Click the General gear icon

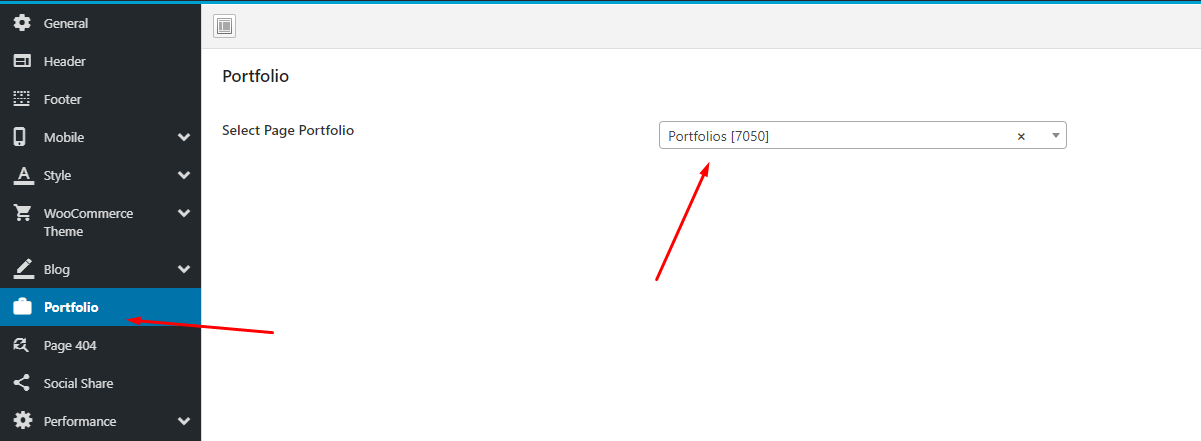click(x=22, y=23)
